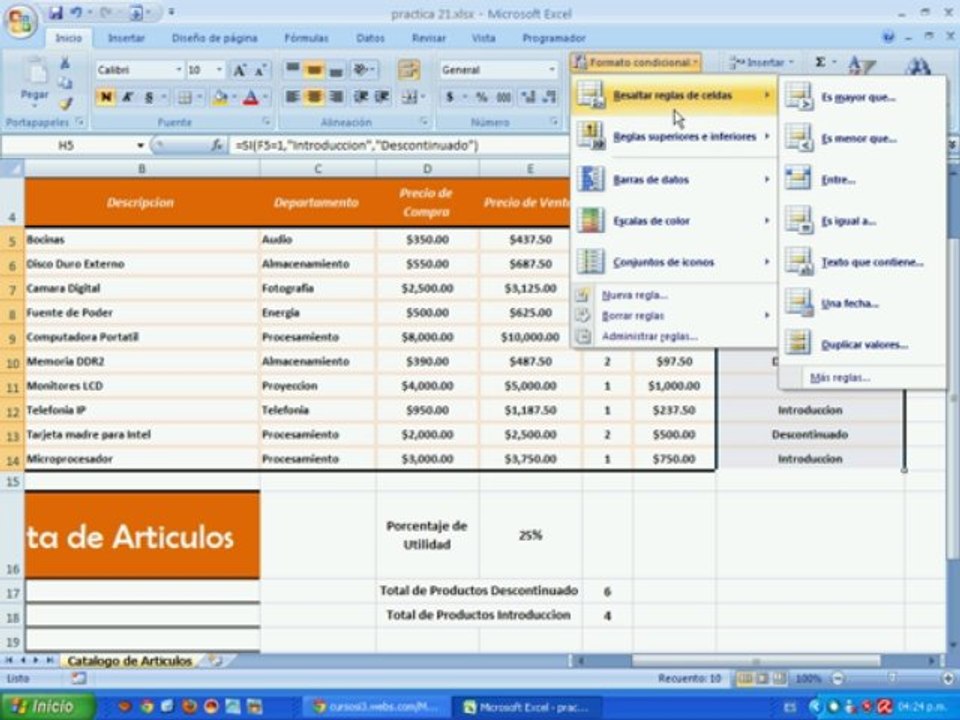Save the workbook from quick access toolbar
The height and width of the screenshot is (720, 960).
[x=55, y=12]
